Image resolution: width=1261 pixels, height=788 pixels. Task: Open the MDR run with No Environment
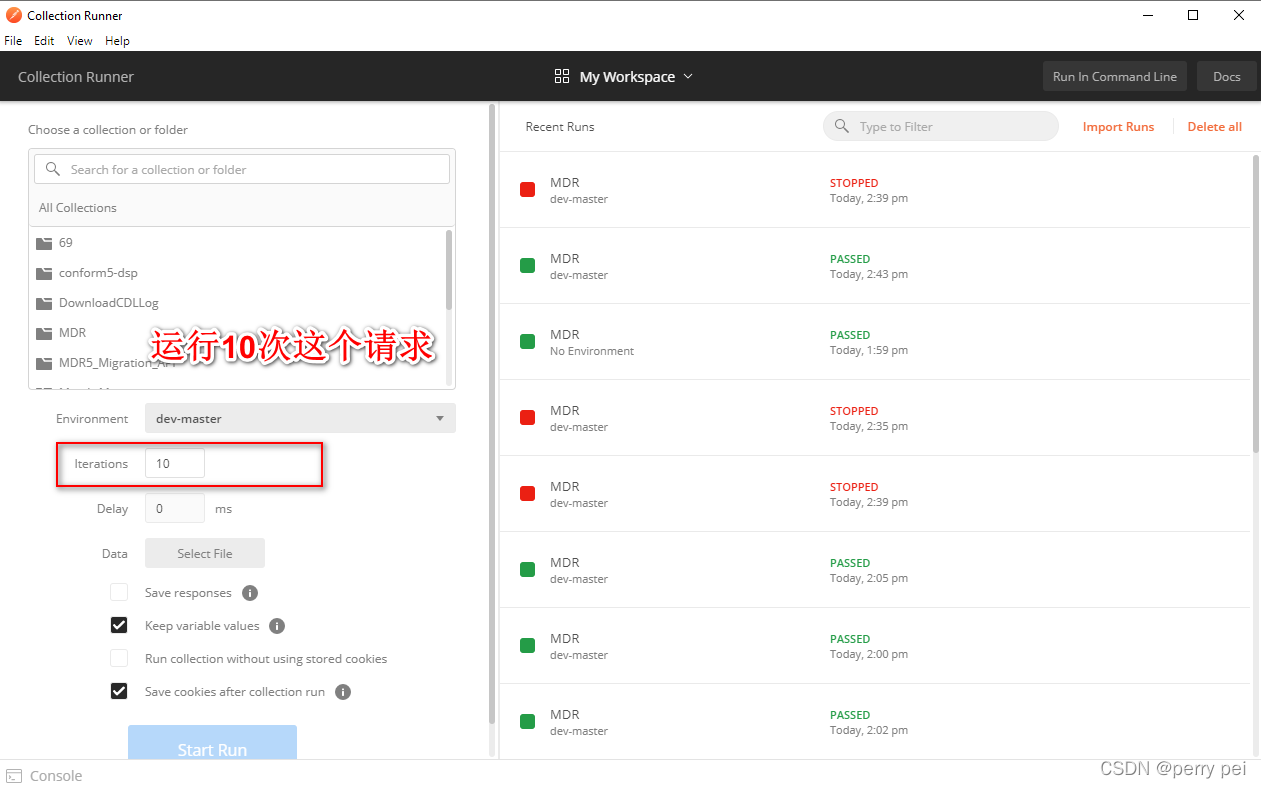pos(875,342)
